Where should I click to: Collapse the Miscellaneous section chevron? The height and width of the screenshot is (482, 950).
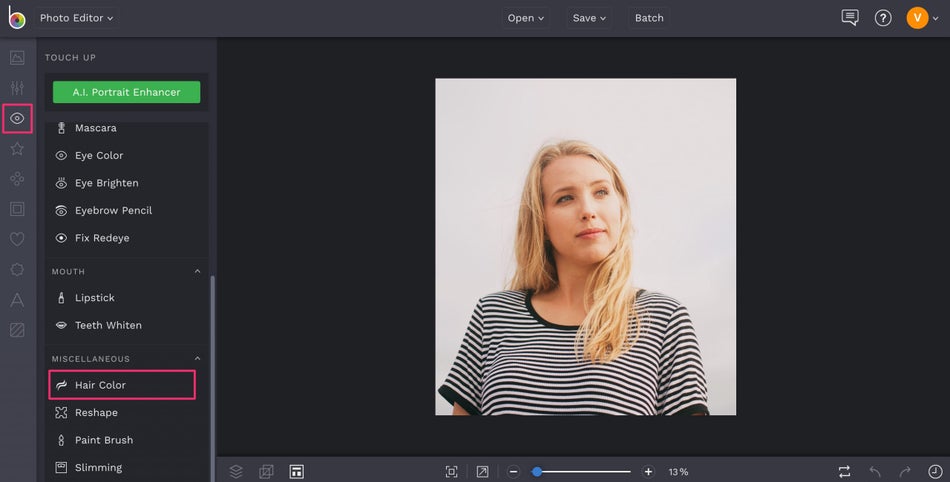pyautogui.click(x=198, y=358)
